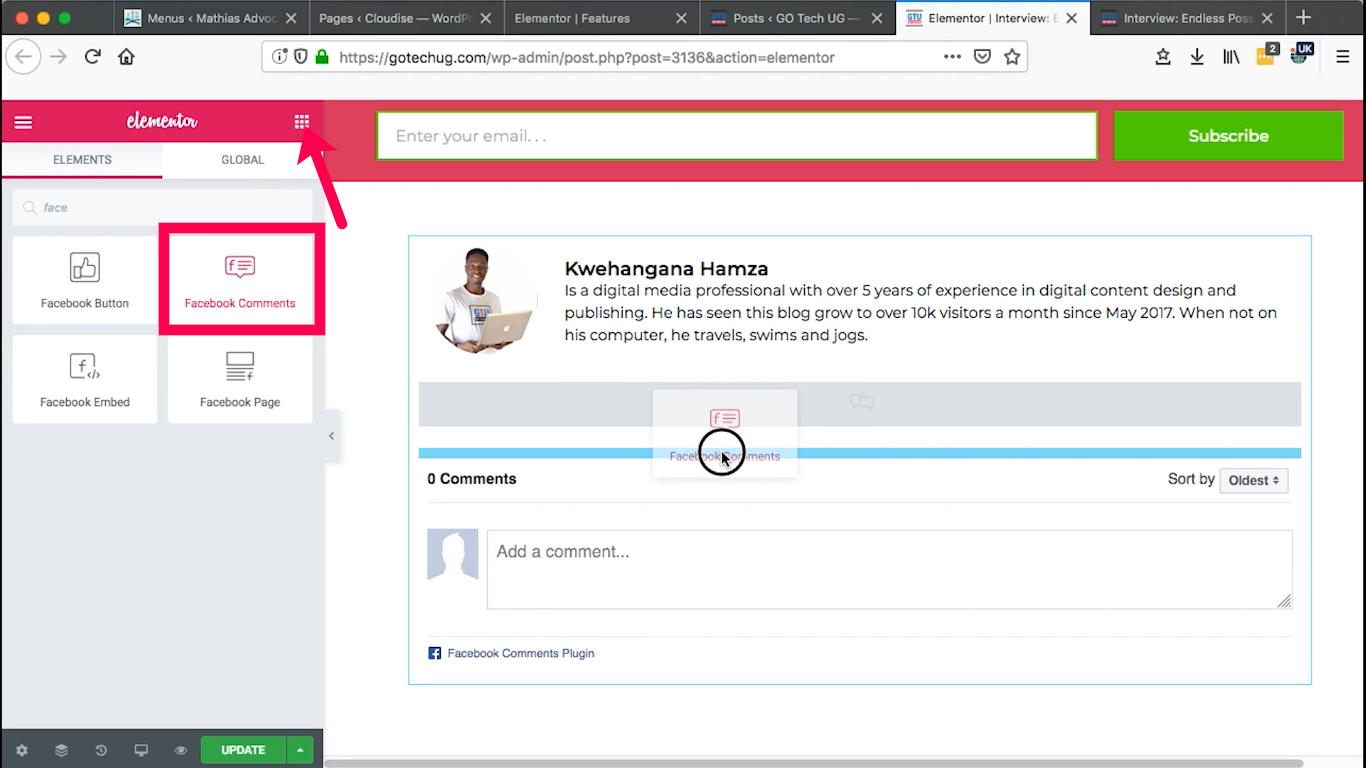Close the Elementor Features tab
Screen dimensions: 1366x768
[x=681, y=18]
